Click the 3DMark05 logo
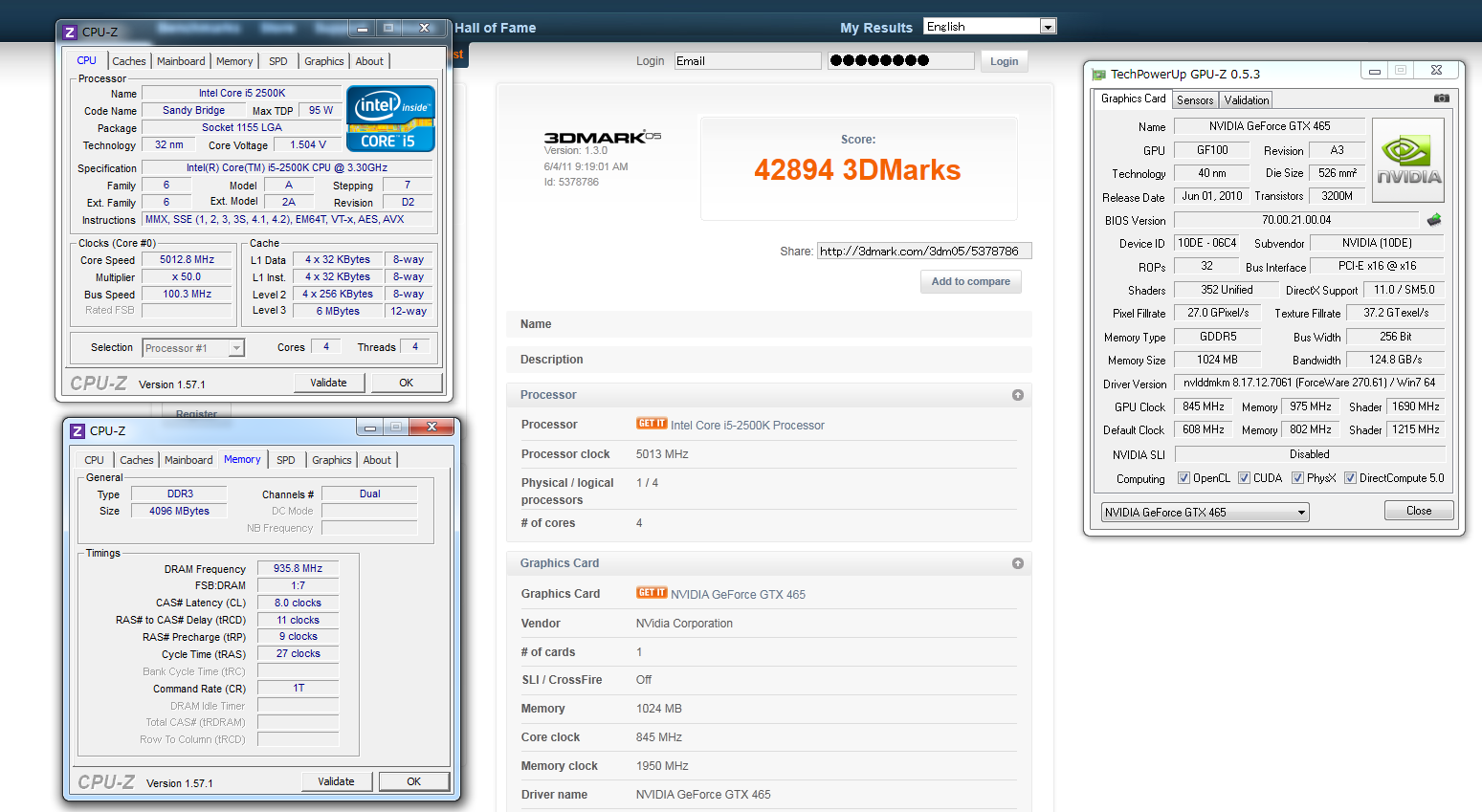Screen dimensions: 1482x812 click(602, 137)
